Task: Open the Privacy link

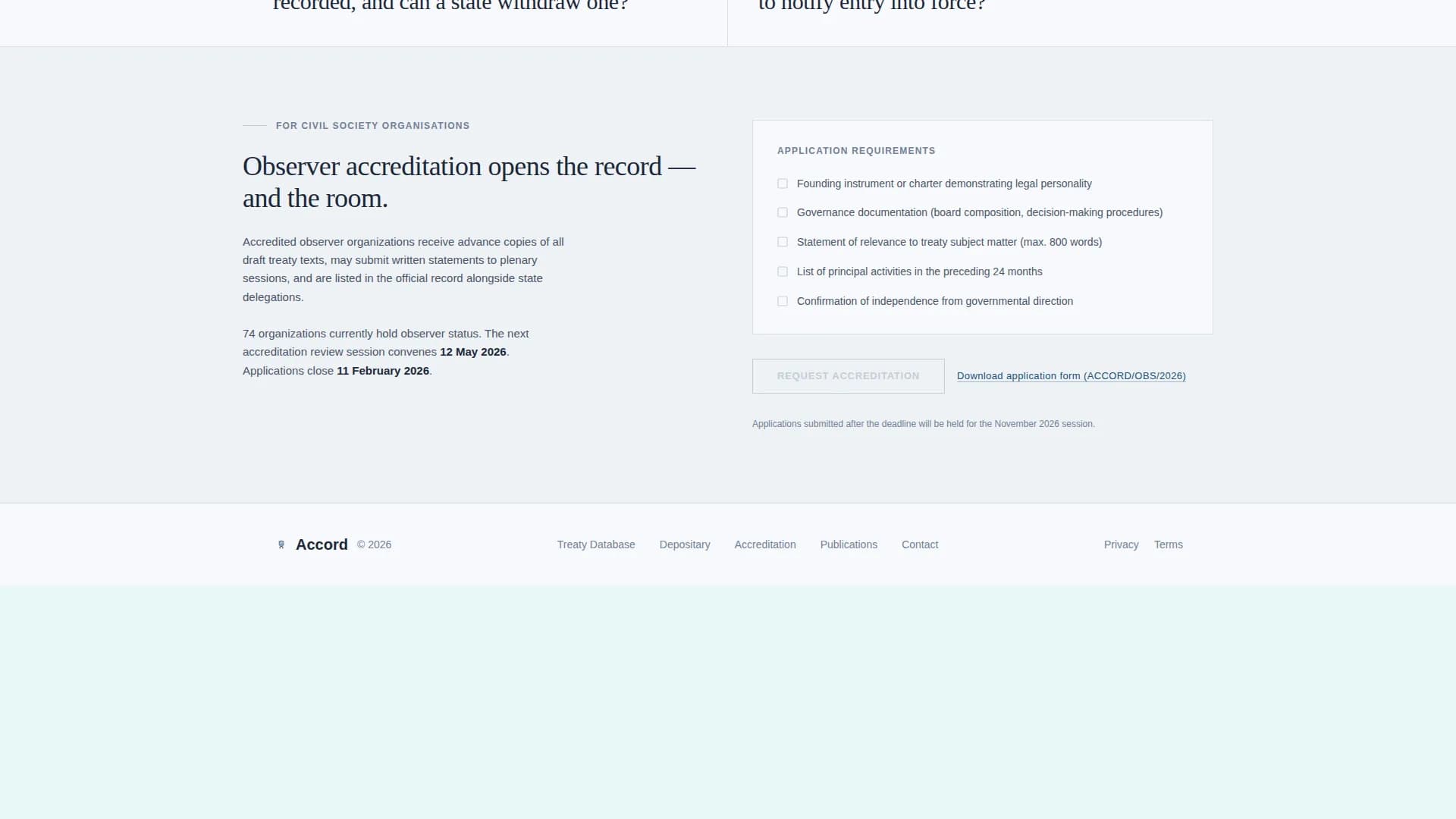Action: point(1121,544)
